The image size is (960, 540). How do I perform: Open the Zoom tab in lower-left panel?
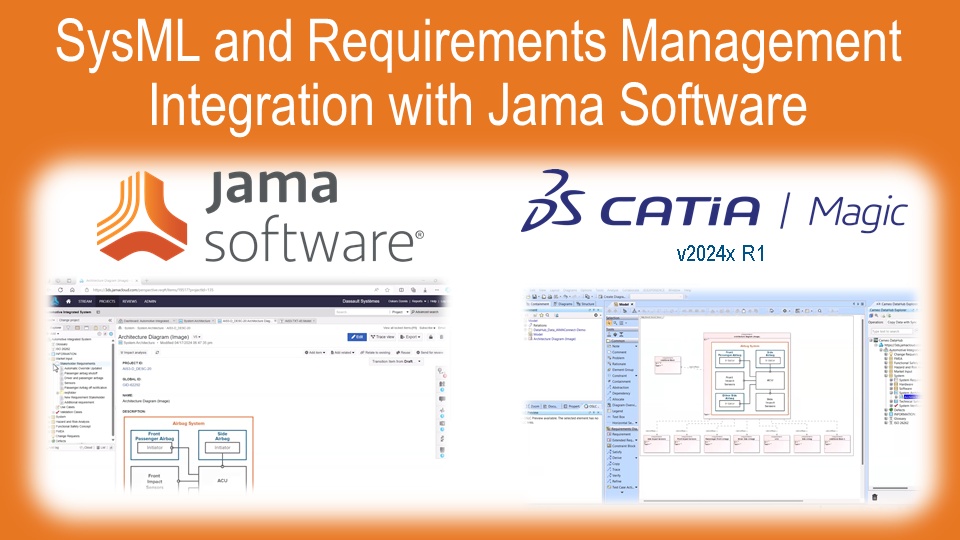point(534,406)
